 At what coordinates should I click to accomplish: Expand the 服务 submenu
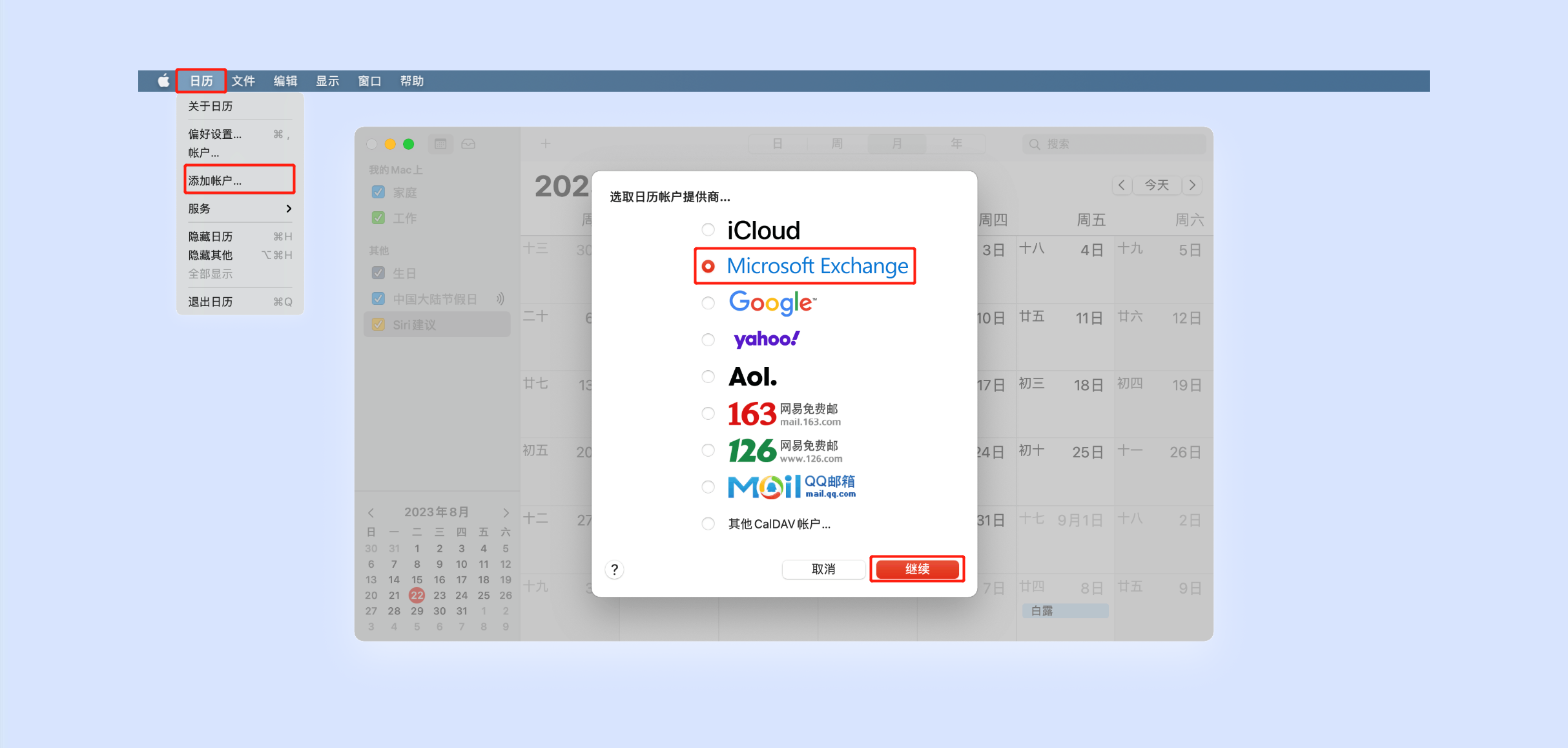[240, 209]
